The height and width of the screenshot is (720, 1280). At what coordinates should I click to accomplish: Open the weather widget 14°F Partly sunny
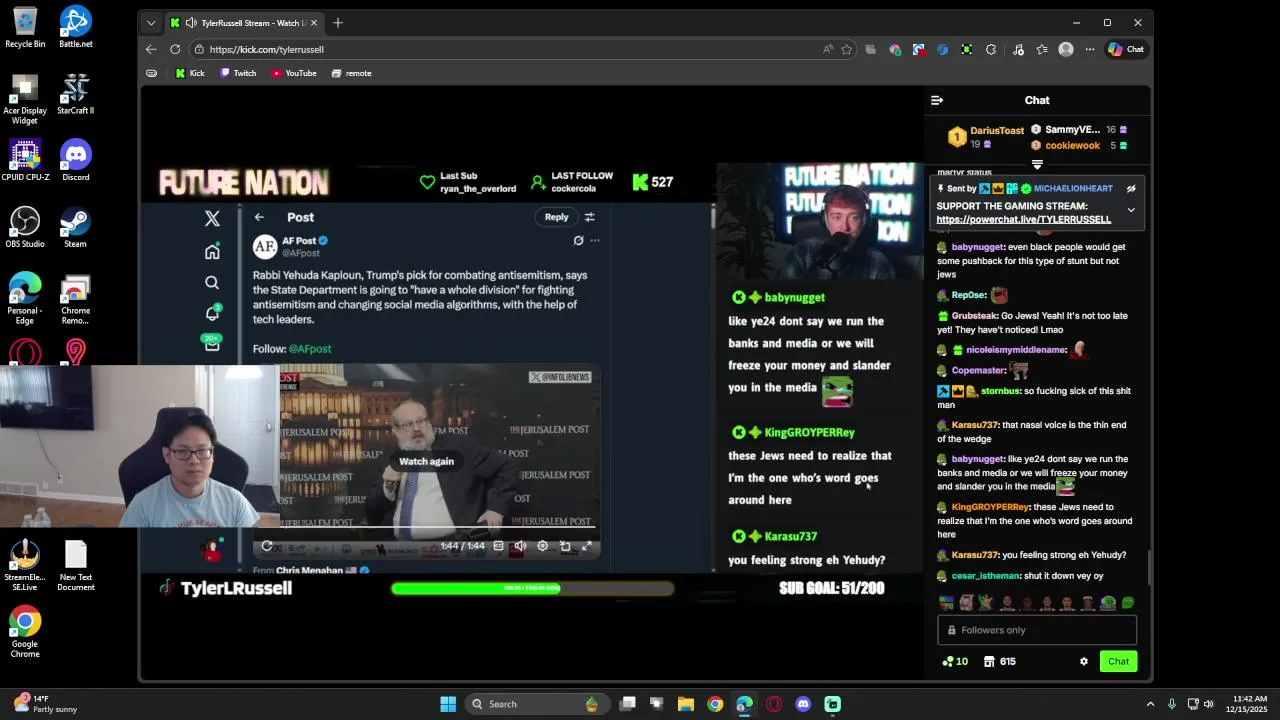[45, 704]
